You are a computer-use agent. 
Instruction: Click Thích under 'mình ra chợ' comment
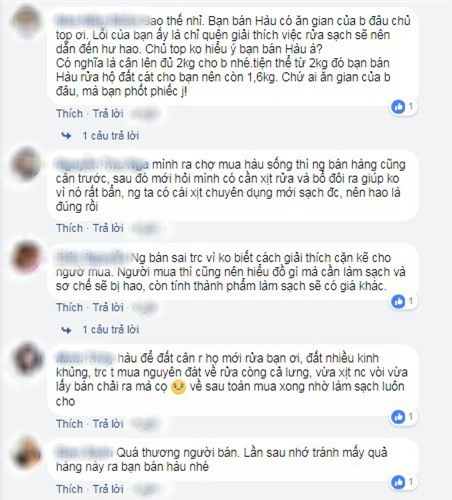coord(69,228)
